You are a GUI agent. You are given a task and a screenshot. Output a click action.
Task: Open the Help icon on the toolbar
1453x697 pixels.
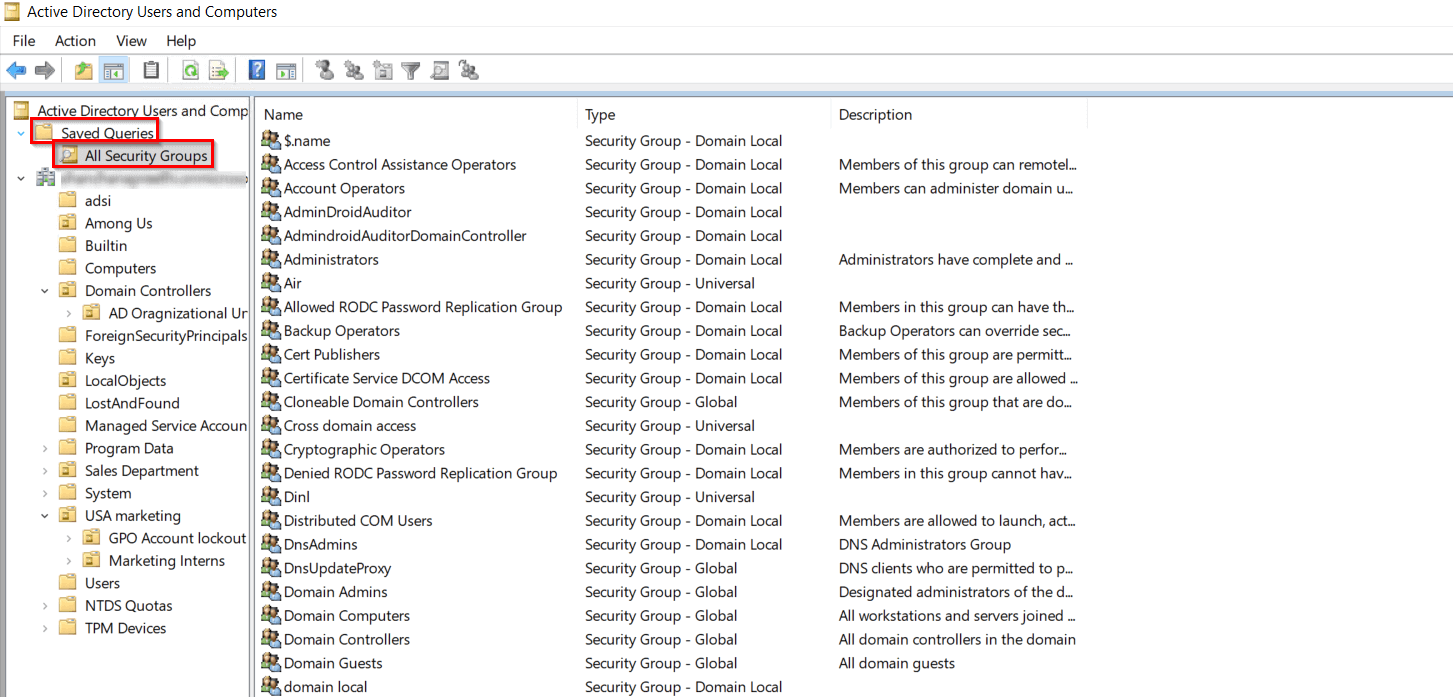click(256, 69)
